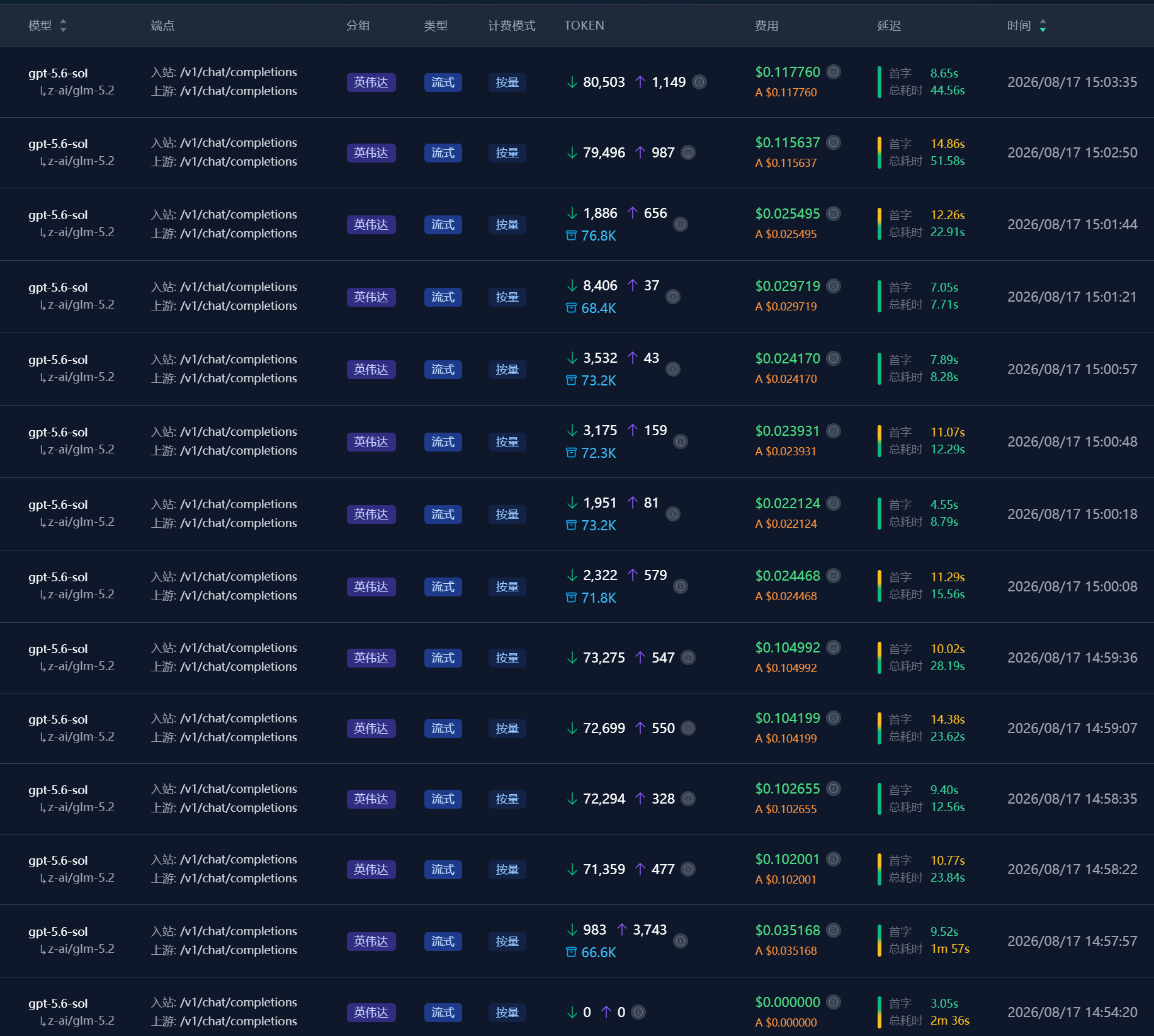Click the input token count 80,503

(604, 83)
